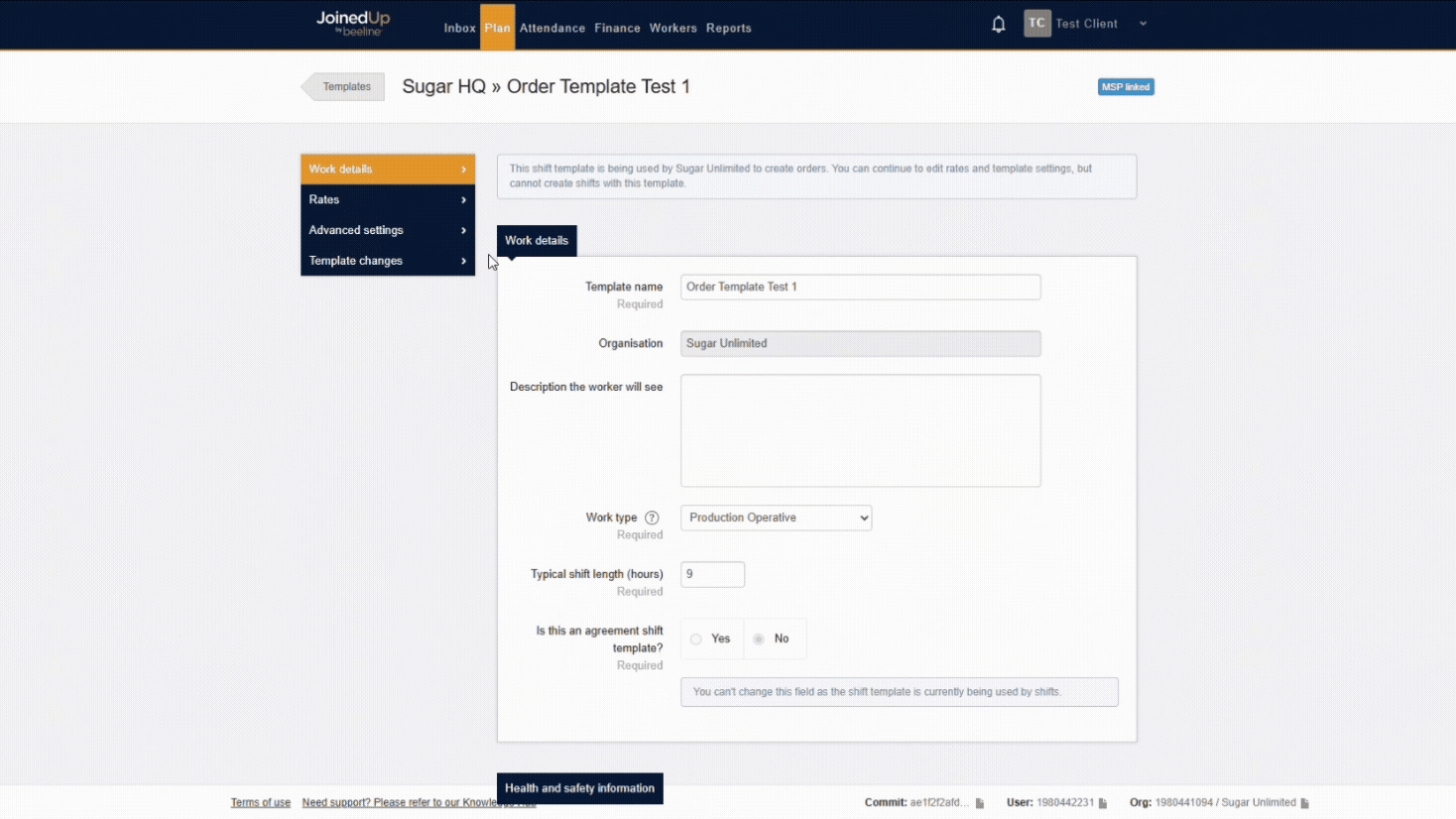Click the Template name field
The width and height of the screenshot is (1456, 819).
click(860, 288)
